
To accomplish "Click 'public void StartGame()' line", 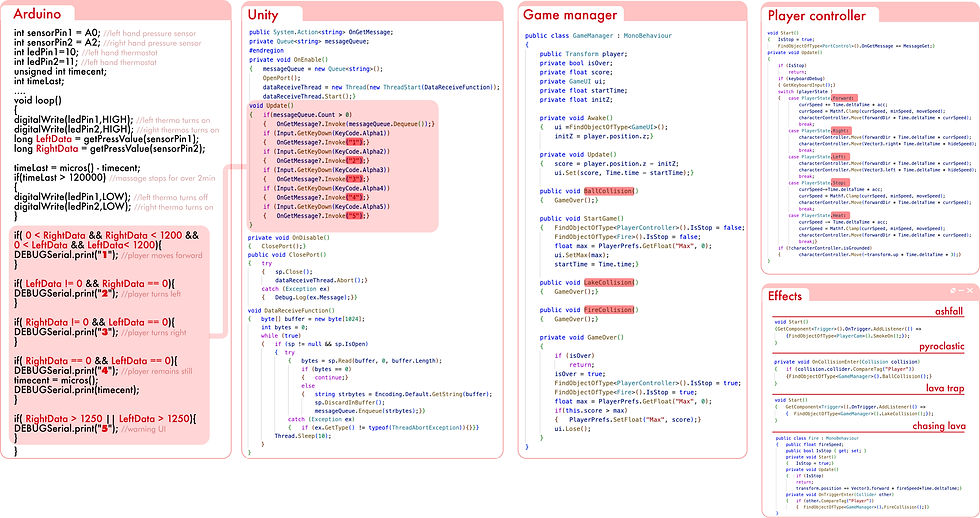I will click(x=582, y=219).
